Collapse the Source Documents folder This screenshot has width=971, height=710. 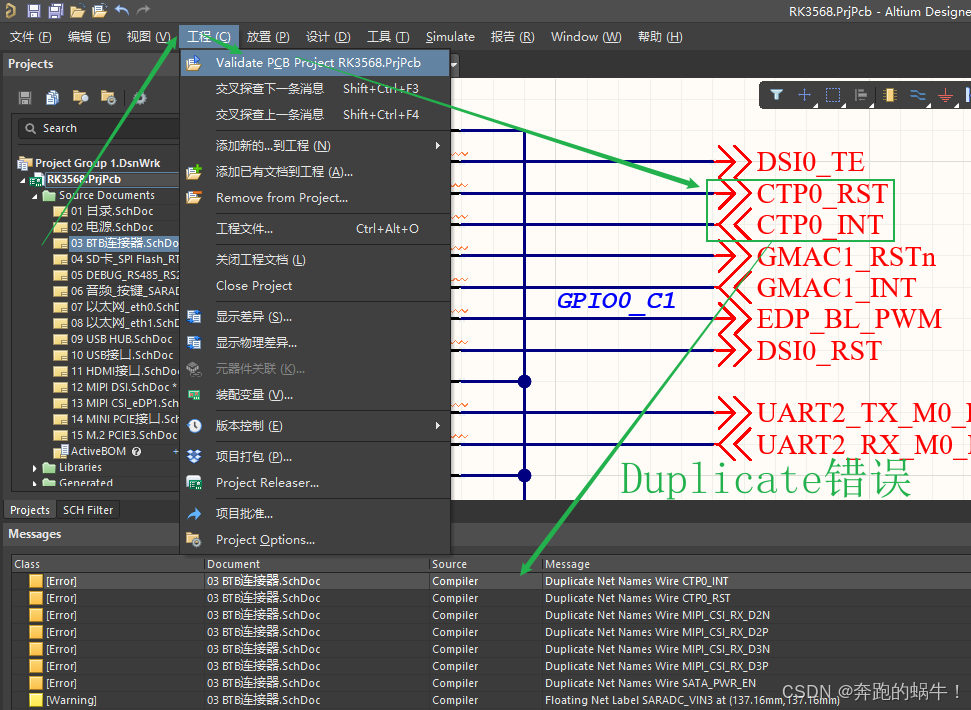[35, 196]
